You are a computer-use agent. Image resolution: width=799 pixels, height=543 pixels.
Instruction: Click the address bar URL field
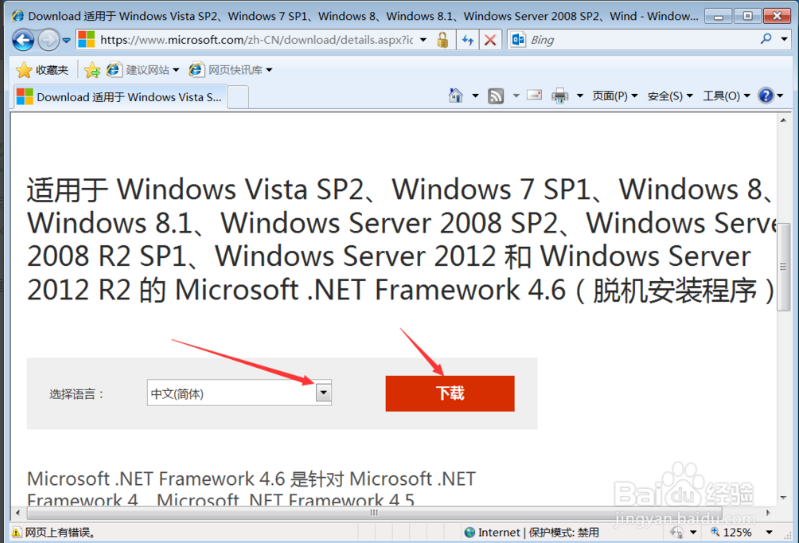[255, 40]
